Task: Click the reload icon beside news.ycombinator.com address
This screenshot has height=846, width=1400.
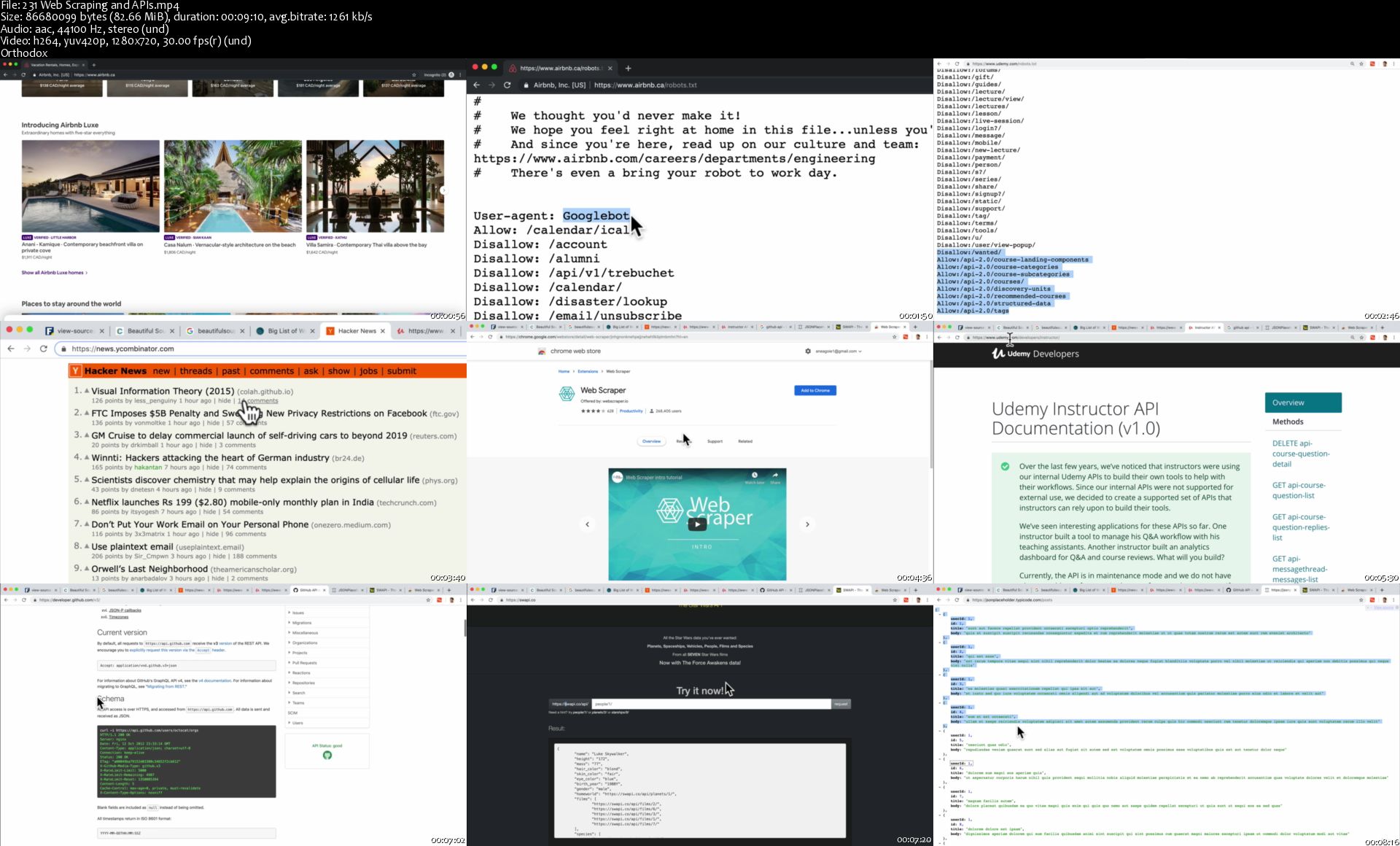Action: pyautogui.click(x=44, y=349)
